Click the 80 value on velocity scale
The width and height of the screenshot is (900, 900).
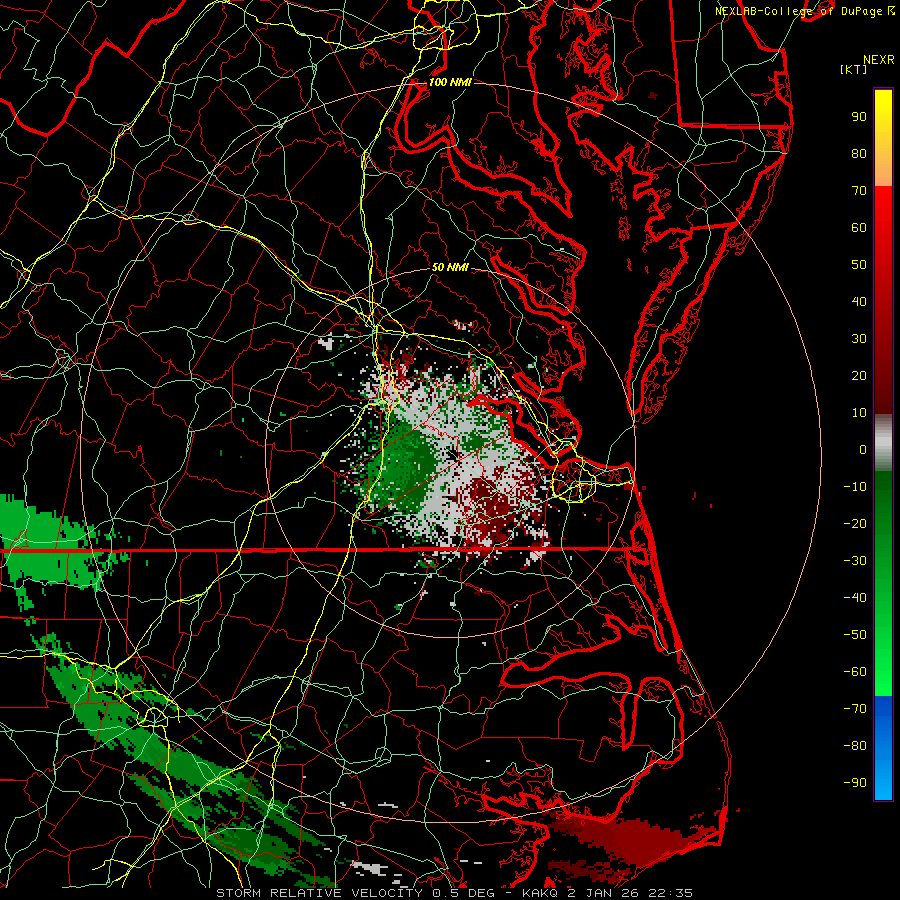click(x=859, y=153)
